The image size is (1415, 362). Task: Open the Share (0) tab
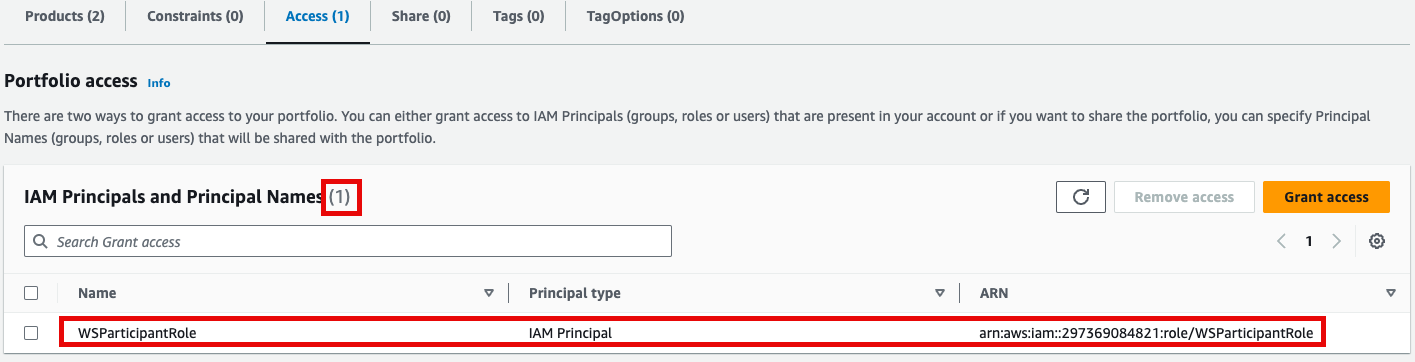420,17
